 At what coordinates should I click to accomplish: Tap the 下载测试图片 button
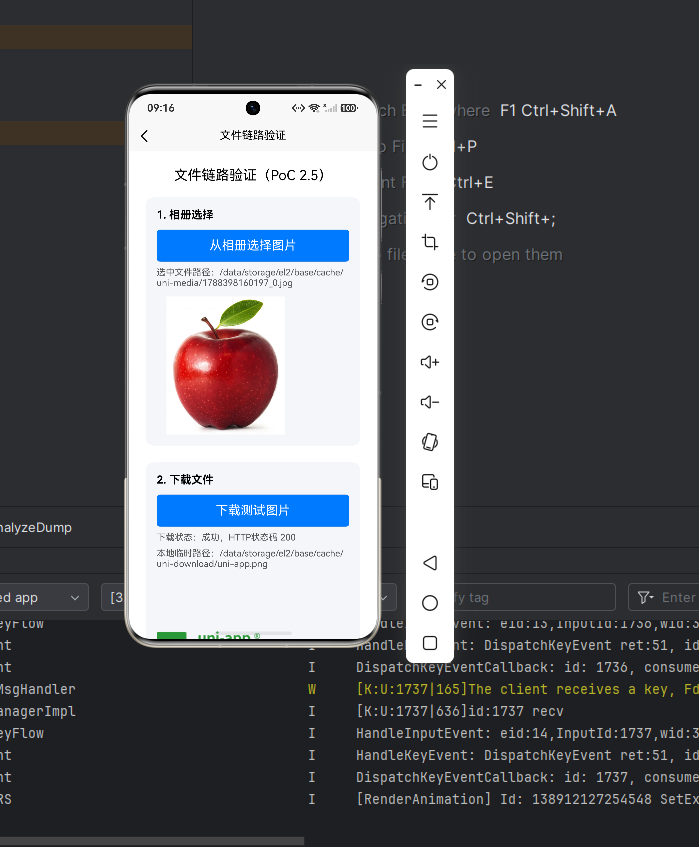[x=253, y=510]
